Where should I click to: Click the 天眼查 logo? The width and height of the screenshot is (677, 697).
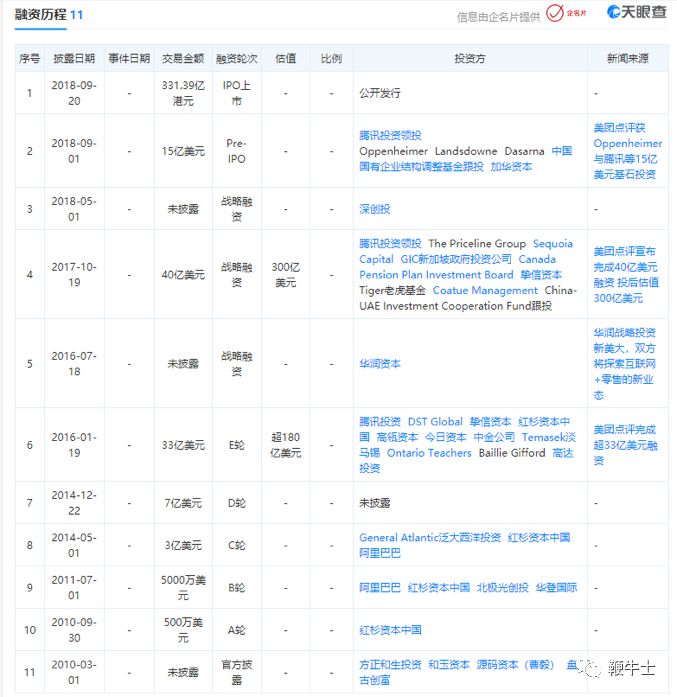point(637,12)
